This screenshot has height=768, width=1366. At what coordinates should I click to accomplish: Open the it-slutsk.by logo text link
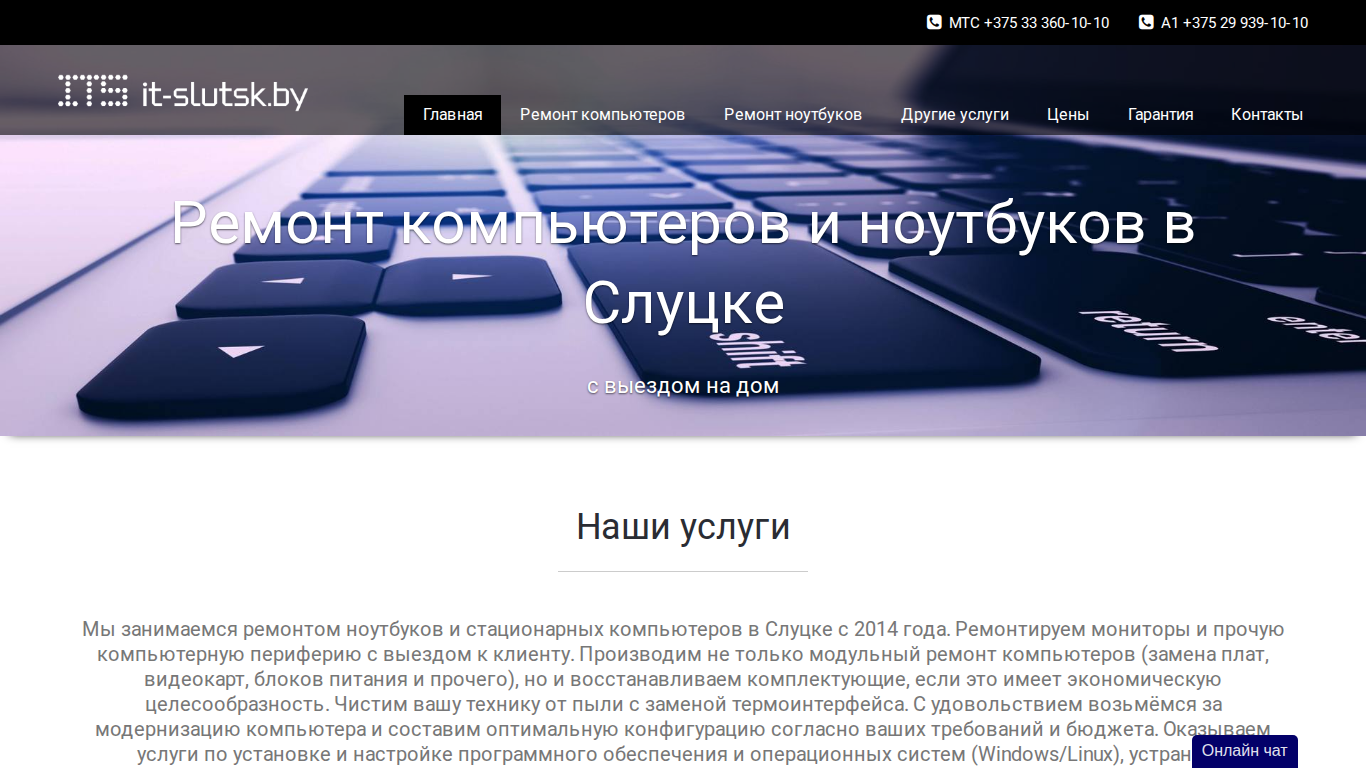click(224, 94)
